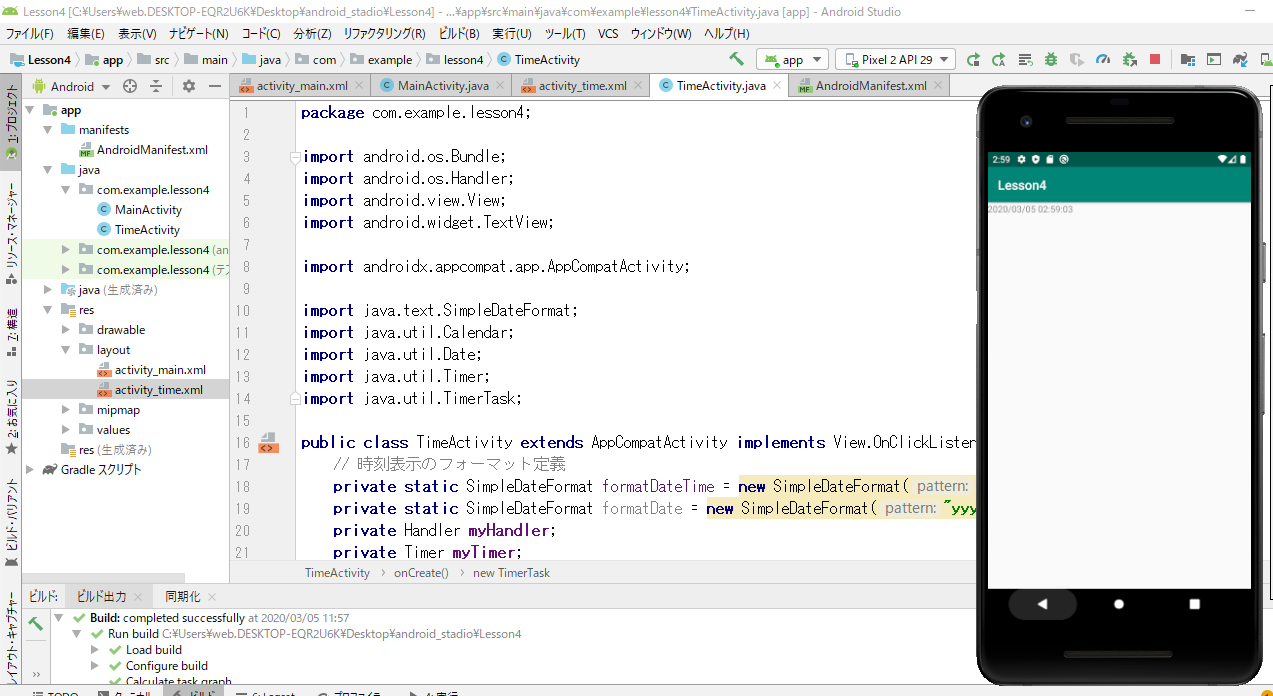Screen dimensions: 1273x696
Task: Open Project Structure icon in toolbar
Action: click(x=1188, y=59)
